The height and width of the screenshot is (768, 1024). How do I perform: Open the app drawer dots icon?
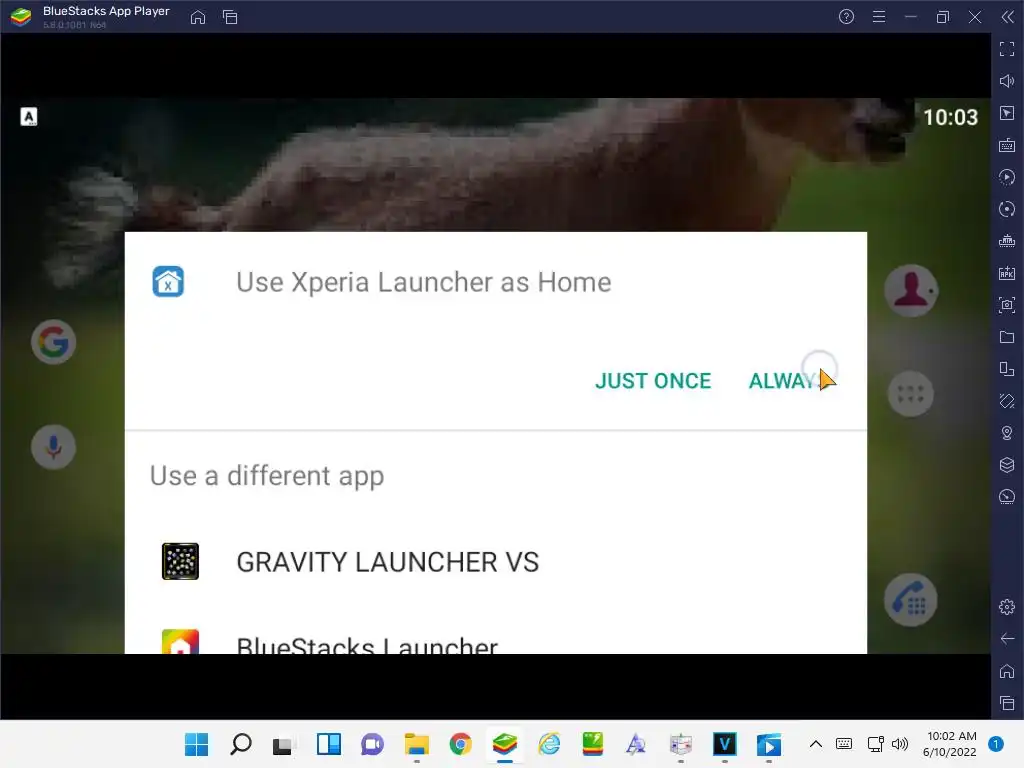[910, 394]
